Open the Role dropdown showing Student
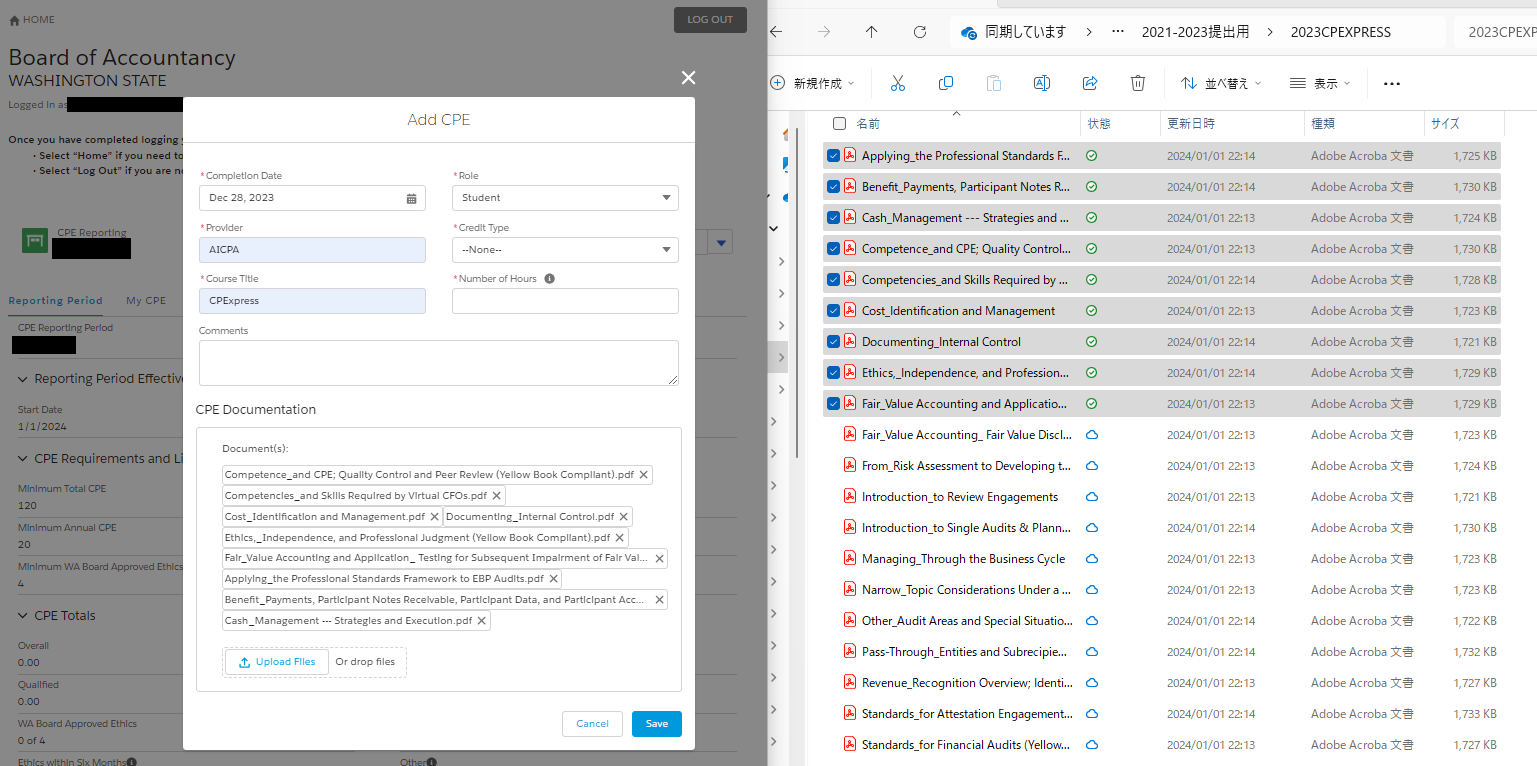The height and width of the screenshot is (766, 1537). pyautogui.click(x=565, y=198)
